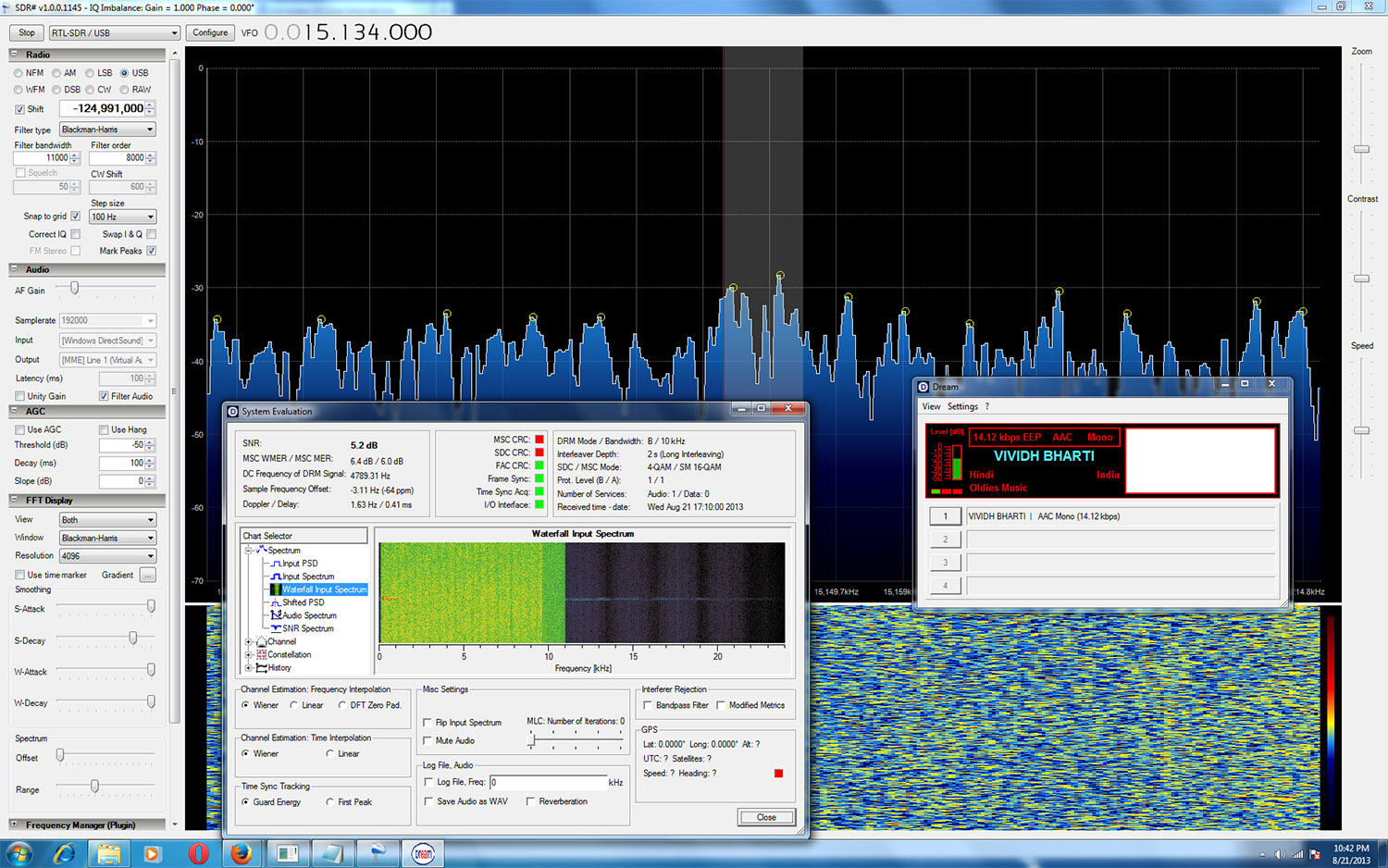Viewport: 1388px width, 868px height.
Task: Open the Windows Start menu
Action: 19,853
